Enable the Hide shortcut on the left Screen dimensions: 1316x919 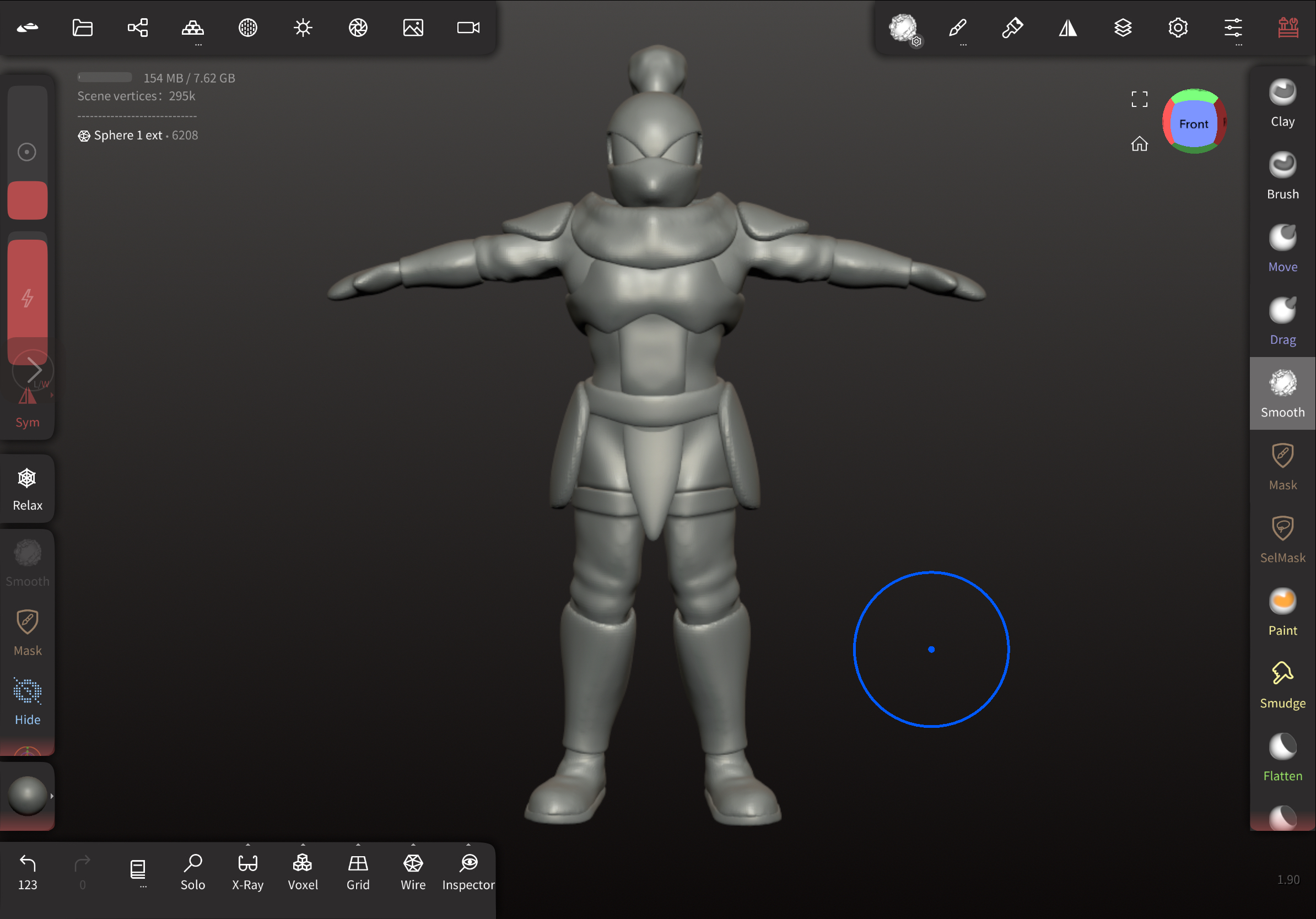pos(28,702)
